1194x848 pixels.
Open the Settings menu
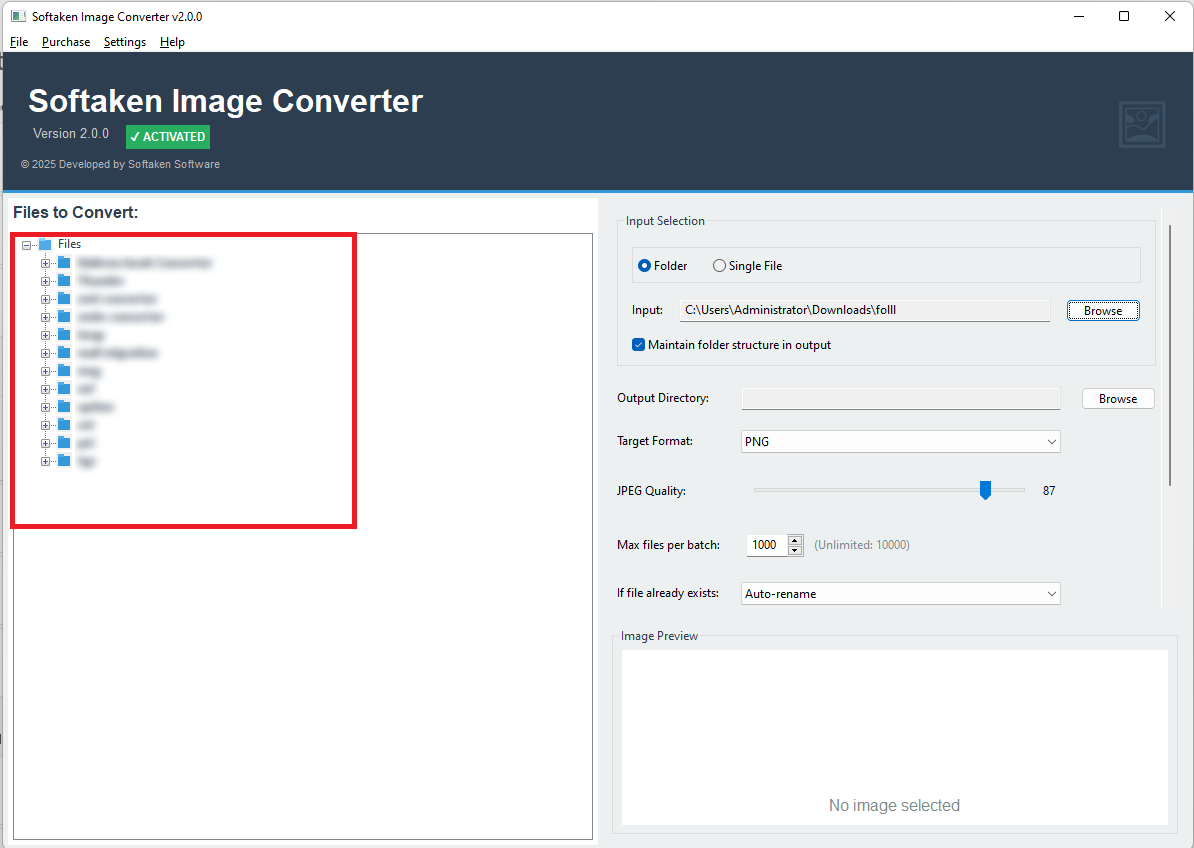click(125, 42)
